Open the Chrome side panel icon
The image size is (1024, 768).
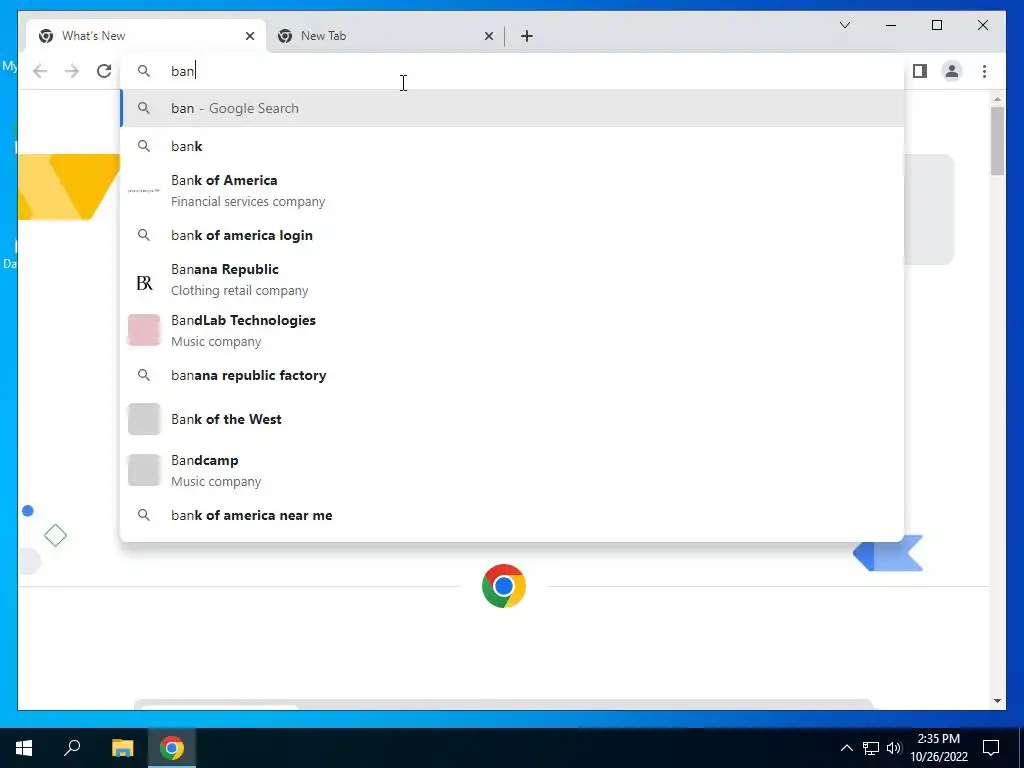pyautogui.click(x=920, y=71)
